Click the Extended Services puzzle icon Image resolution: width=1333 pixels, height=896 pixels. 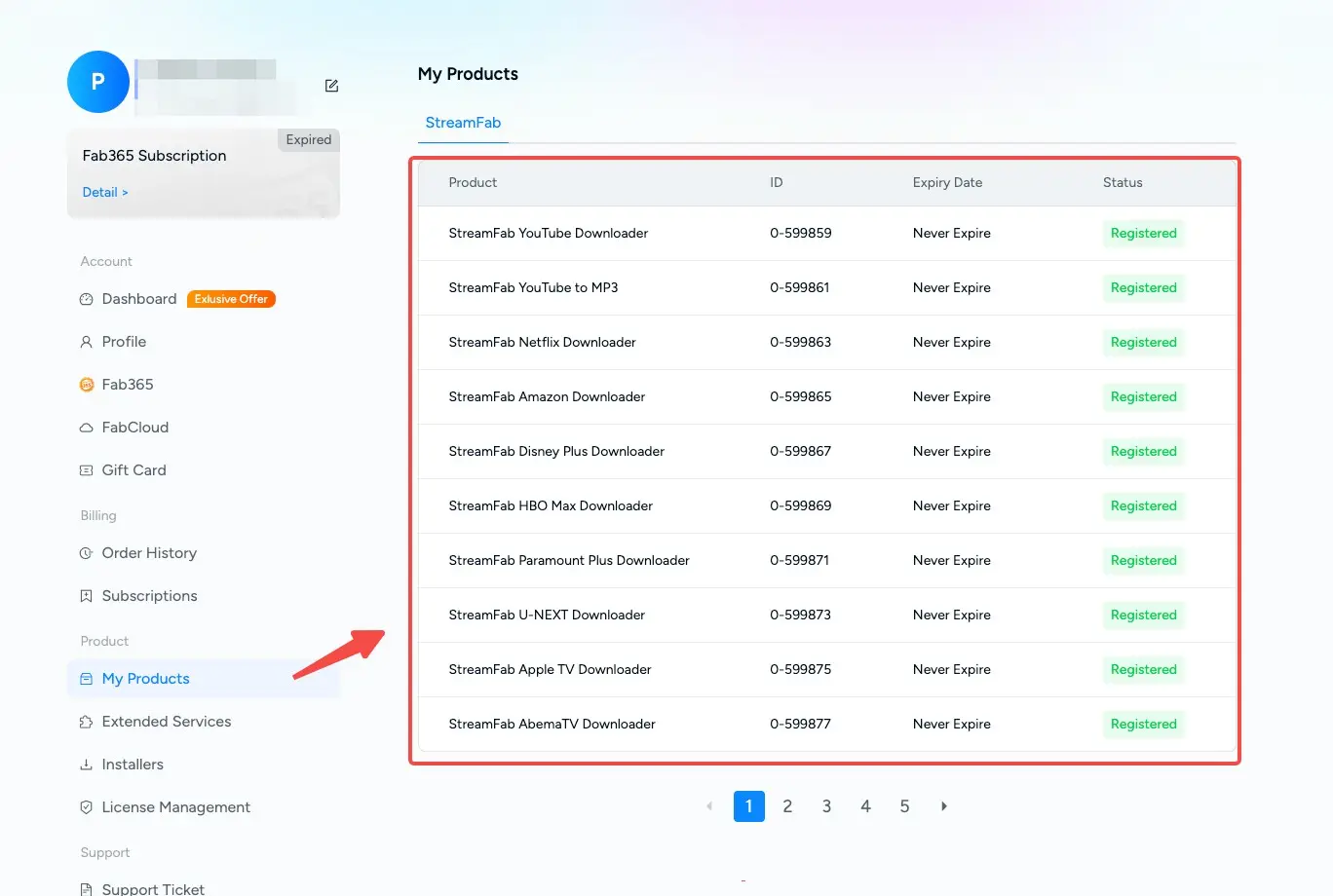[86, 722]
